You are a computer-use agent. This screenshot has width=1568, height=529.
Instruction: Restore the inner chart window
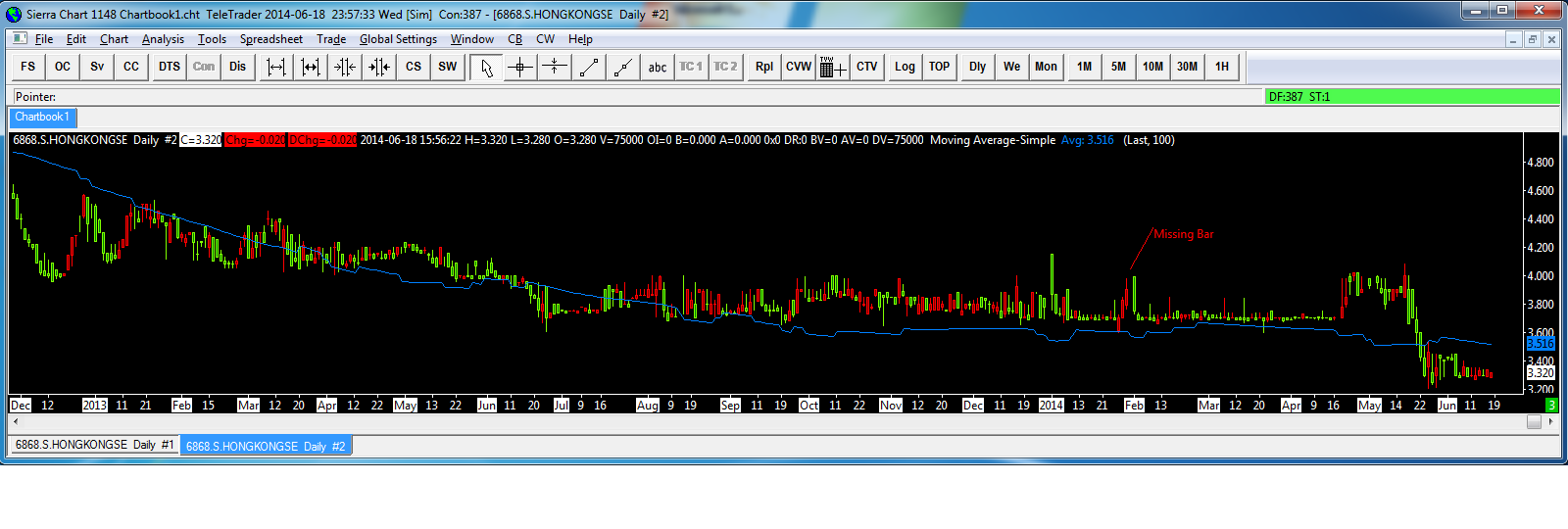[x=1532, y=39]
